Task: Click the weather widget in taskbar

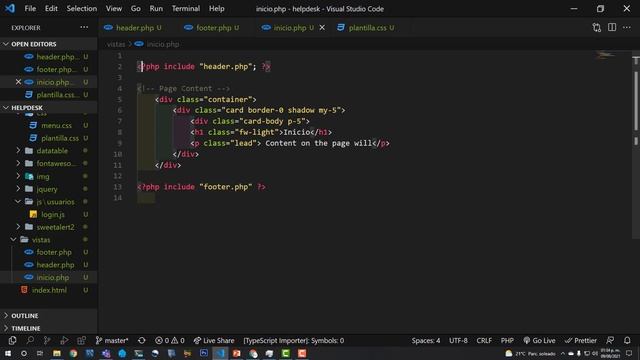Action: pos(530,353)
